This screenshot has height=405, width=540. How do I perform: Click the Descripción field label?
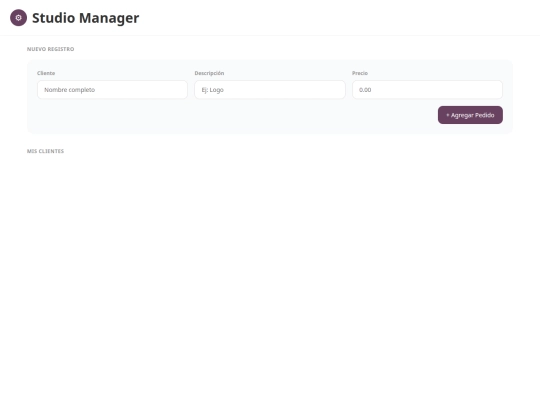tap(209, 73)
